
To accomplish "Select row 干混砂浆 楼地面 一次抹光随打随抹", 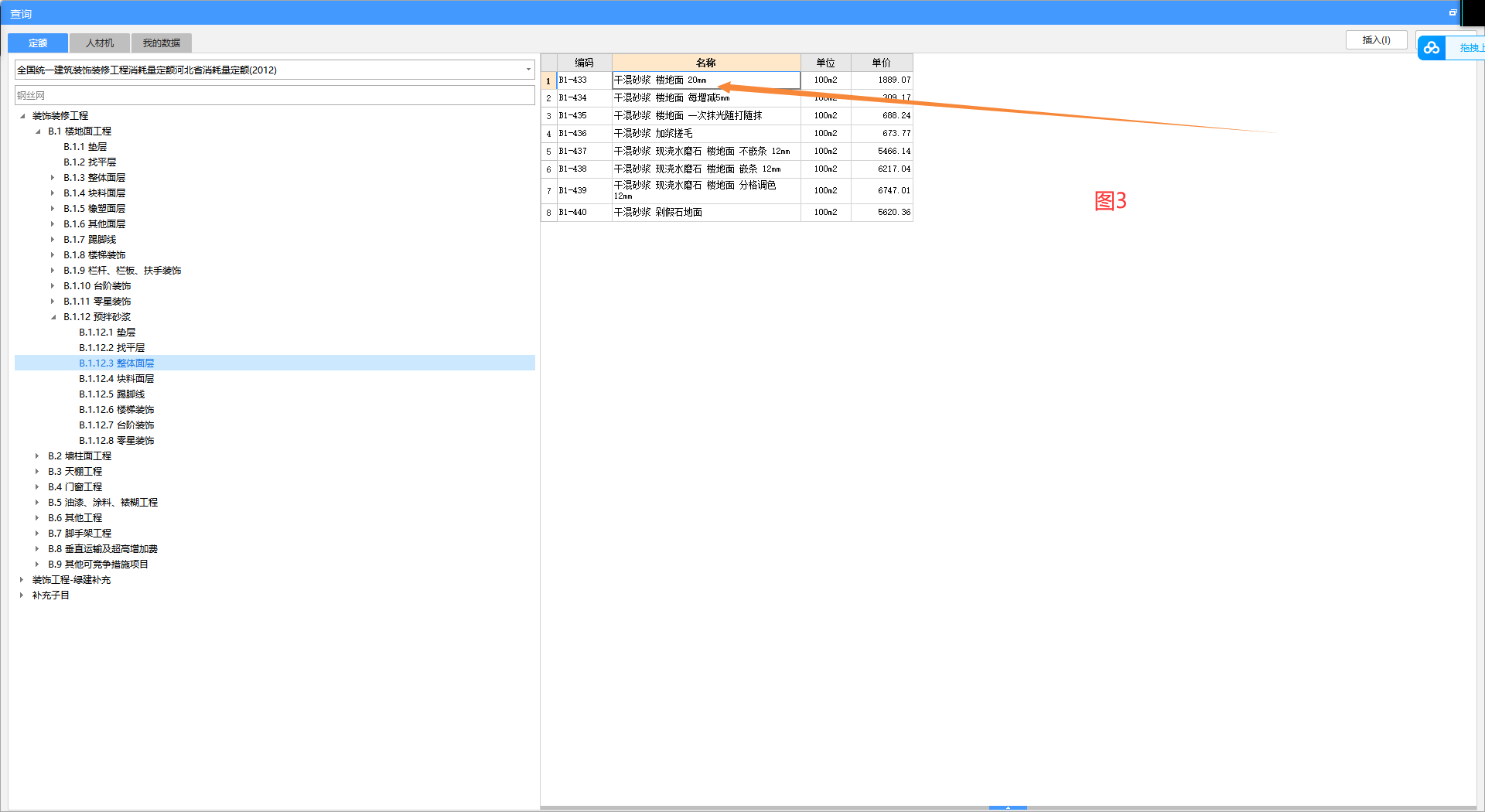I will 706,116.
